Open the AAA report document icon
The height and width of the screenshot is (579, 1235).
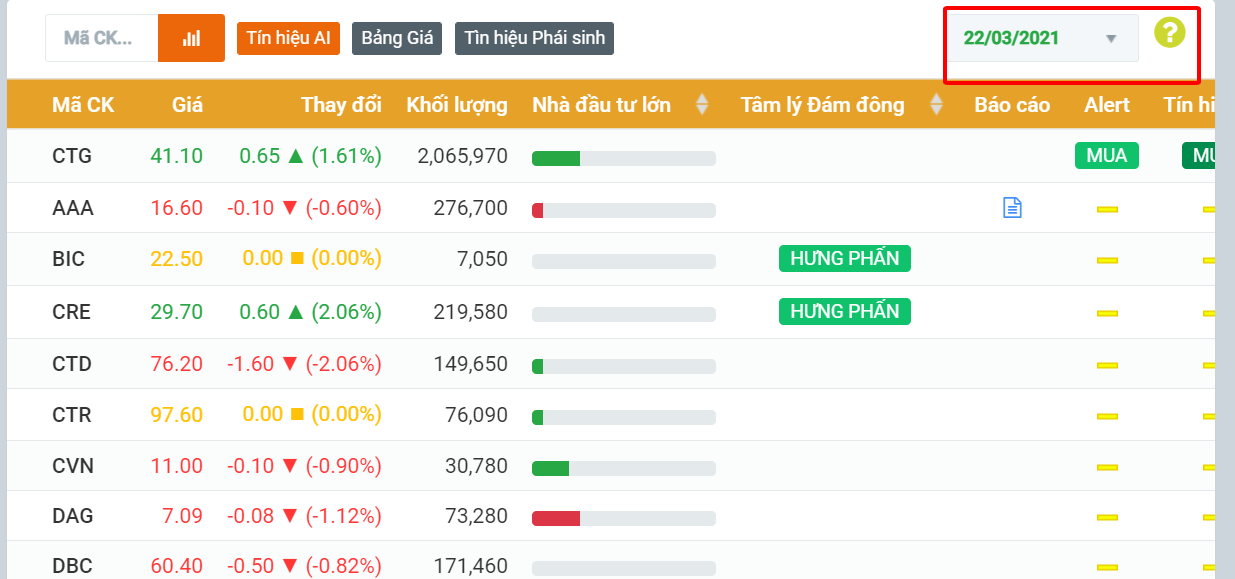point(1012,208)
